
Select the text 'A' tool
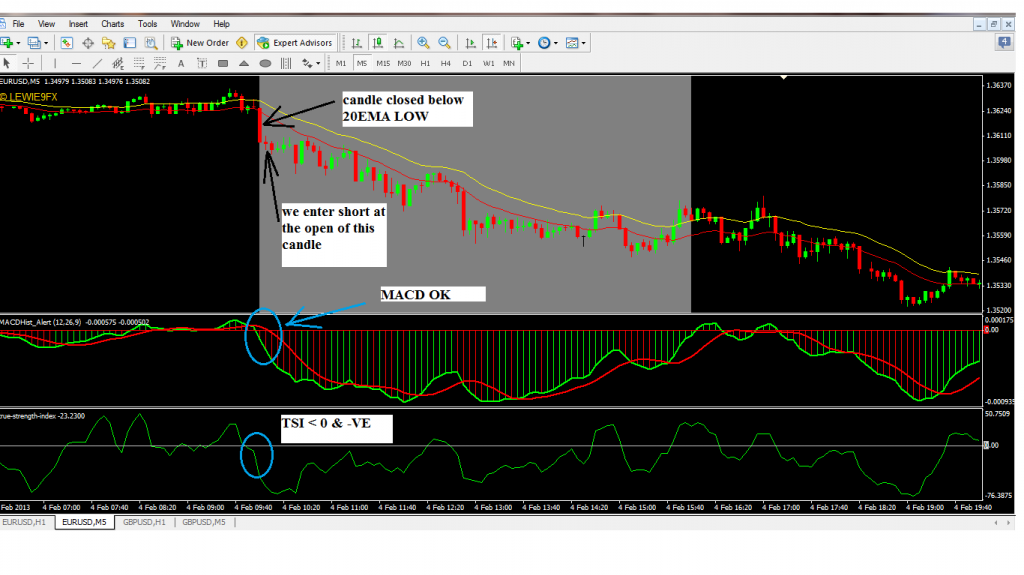tap(181, 63)
